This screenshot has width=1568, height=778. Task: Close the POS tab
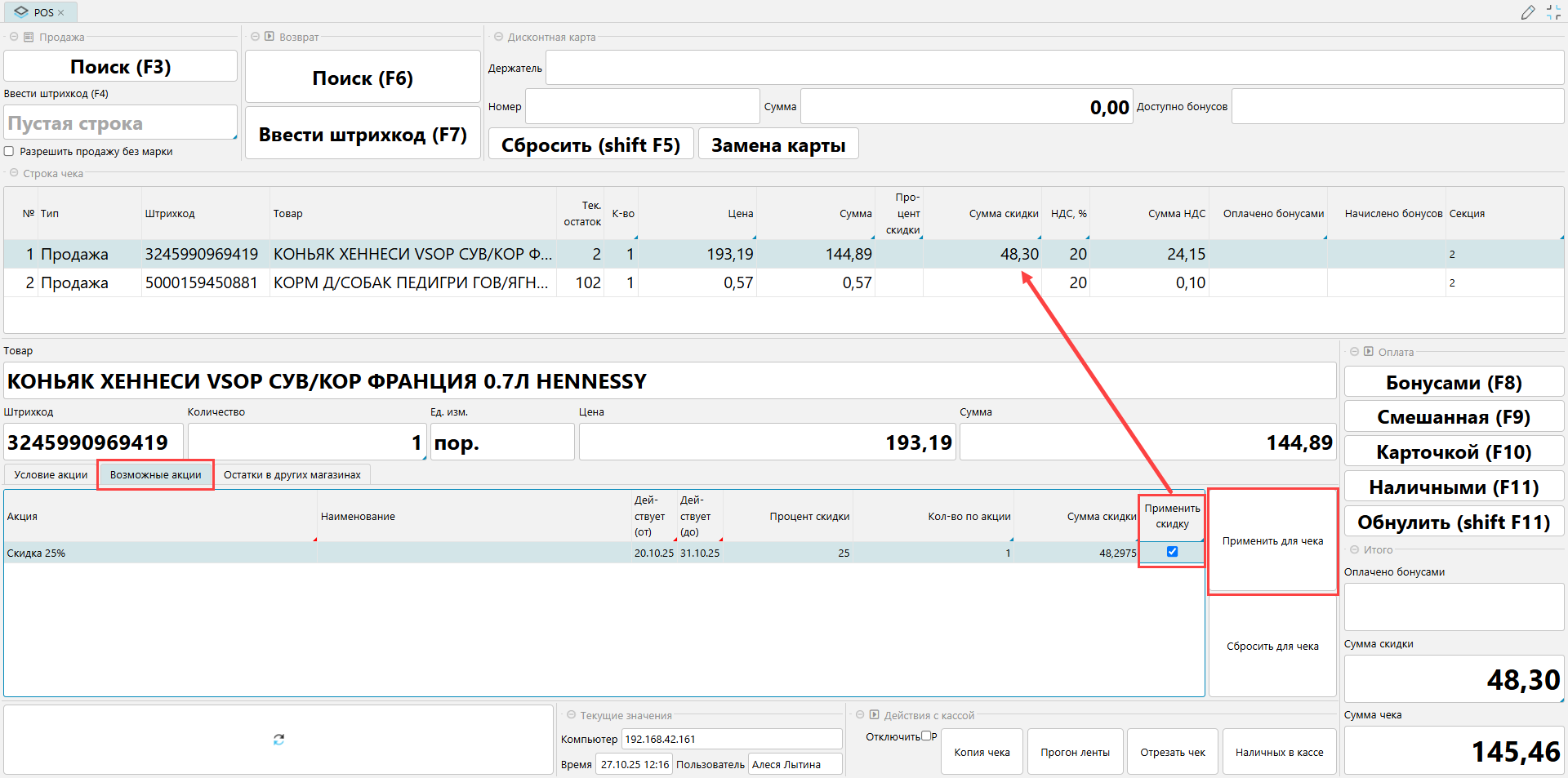point(61,13)
